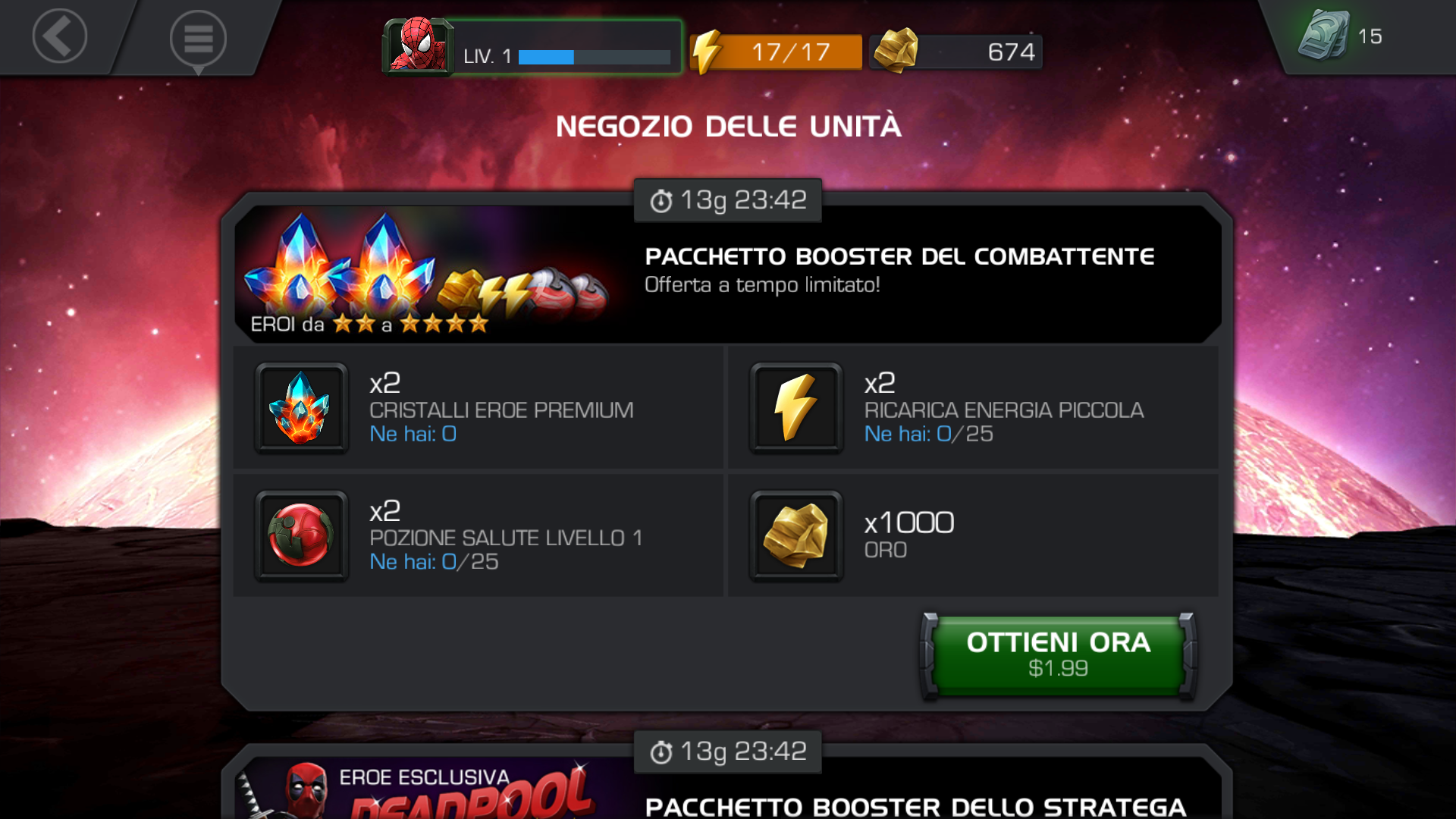Tap OTTIENI ORA $1.99 button
The image size is (1456, 819).
tap(1058, 654)
